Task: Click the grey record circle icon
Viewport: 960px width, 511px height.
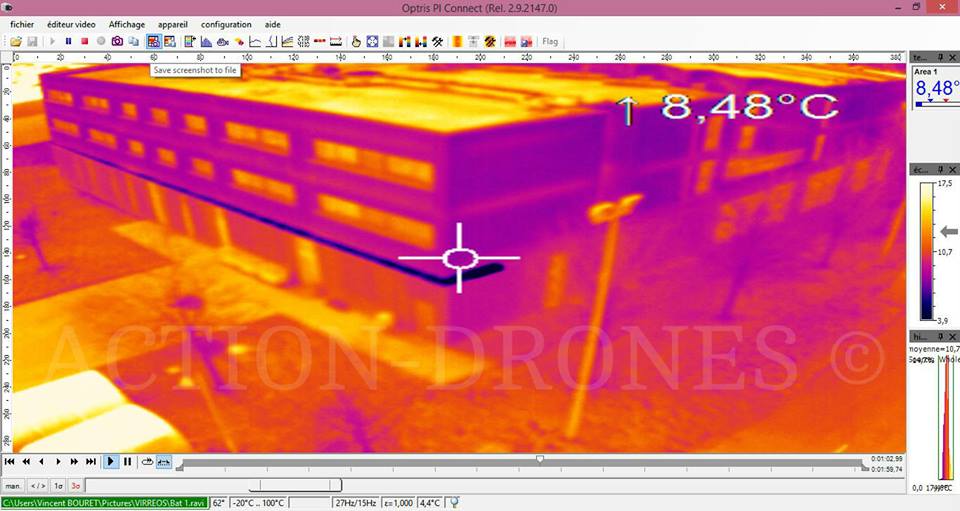Action: [x=101, y=41]
